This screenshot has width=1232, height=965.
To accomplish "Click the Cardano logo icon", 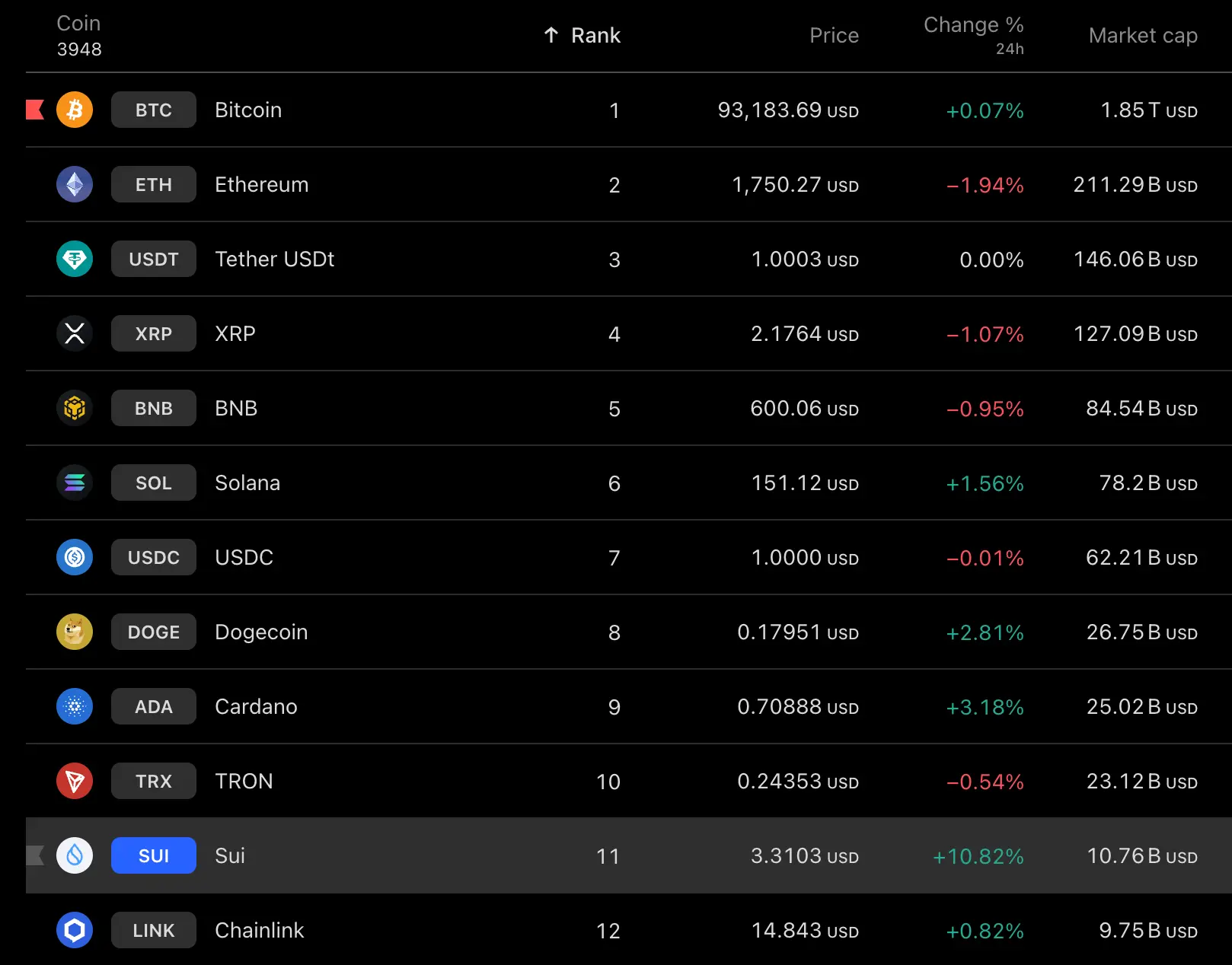I will point(75,706).
